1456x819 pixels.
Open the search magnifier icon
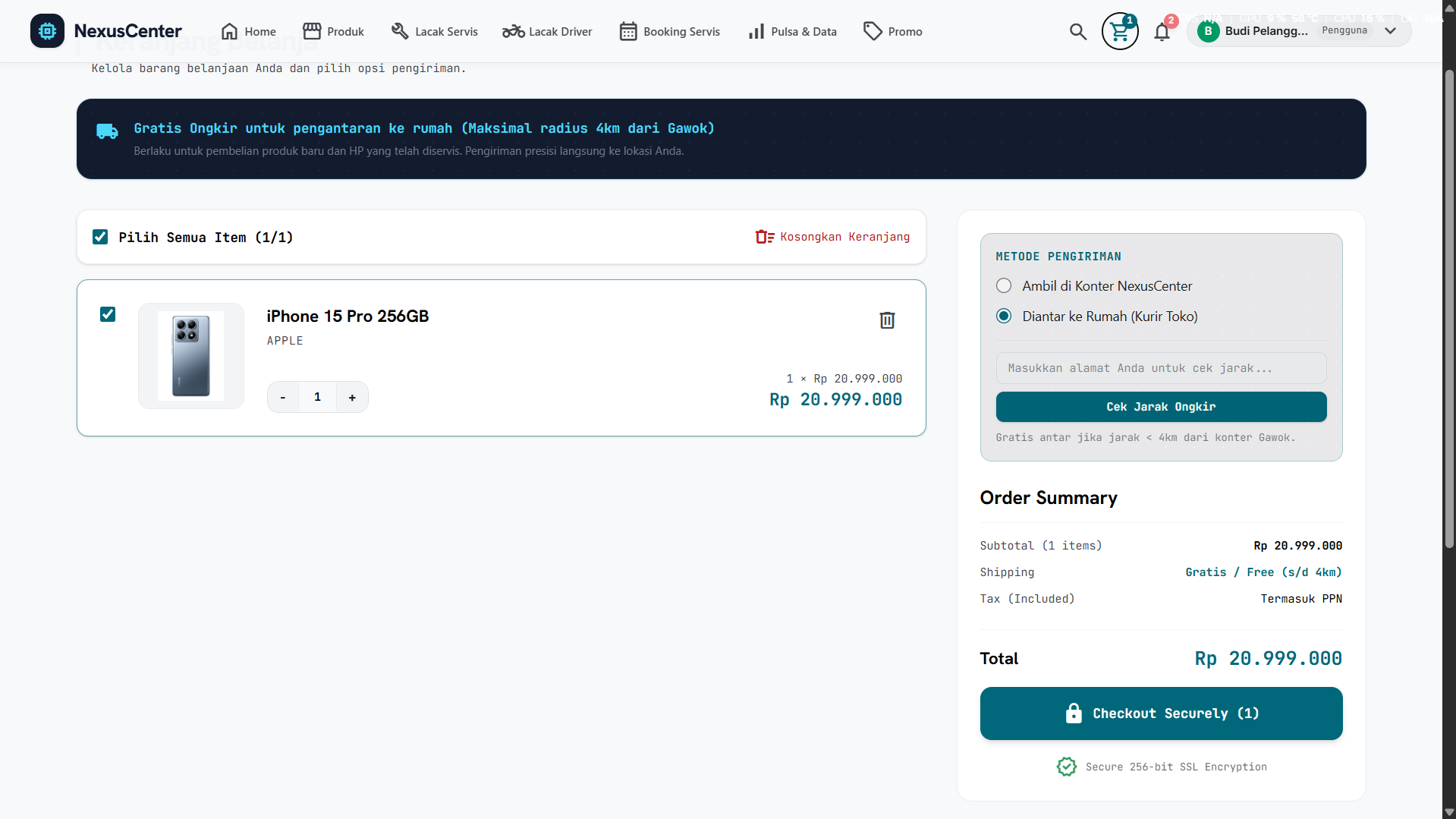coord(1077,31)
